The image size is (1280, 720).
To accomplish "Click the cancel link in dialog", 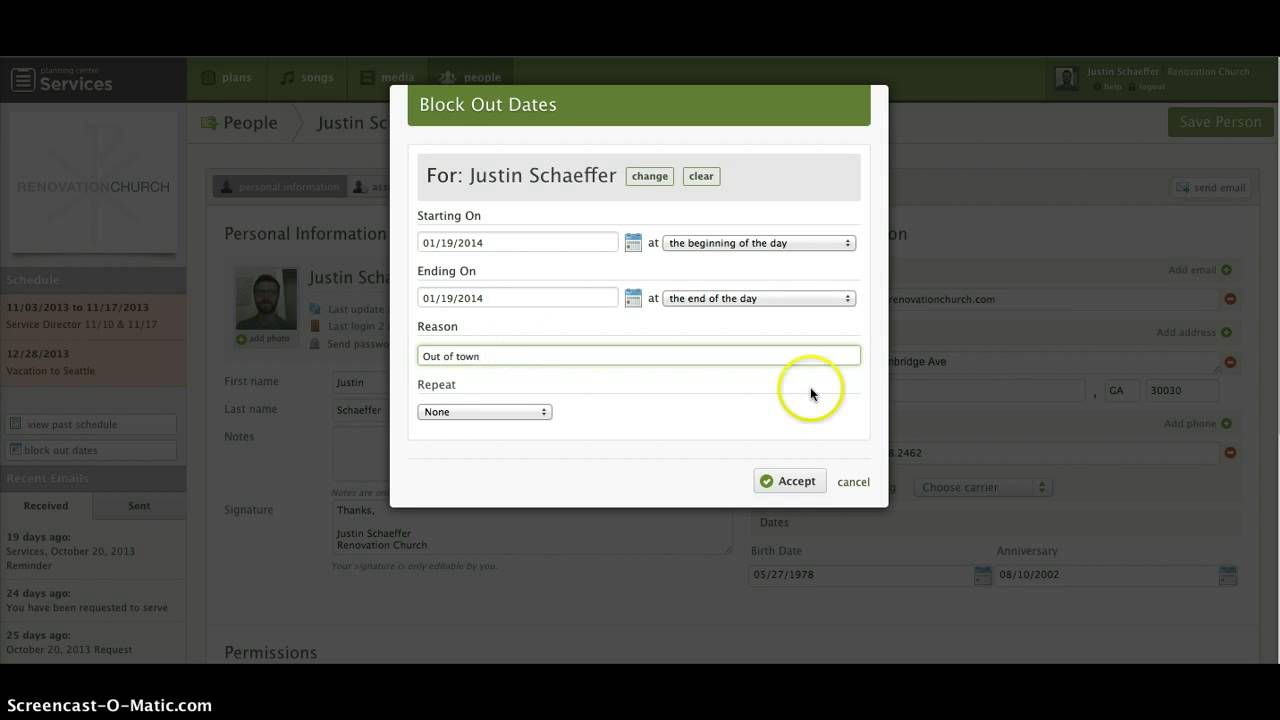I will [853, 482].
